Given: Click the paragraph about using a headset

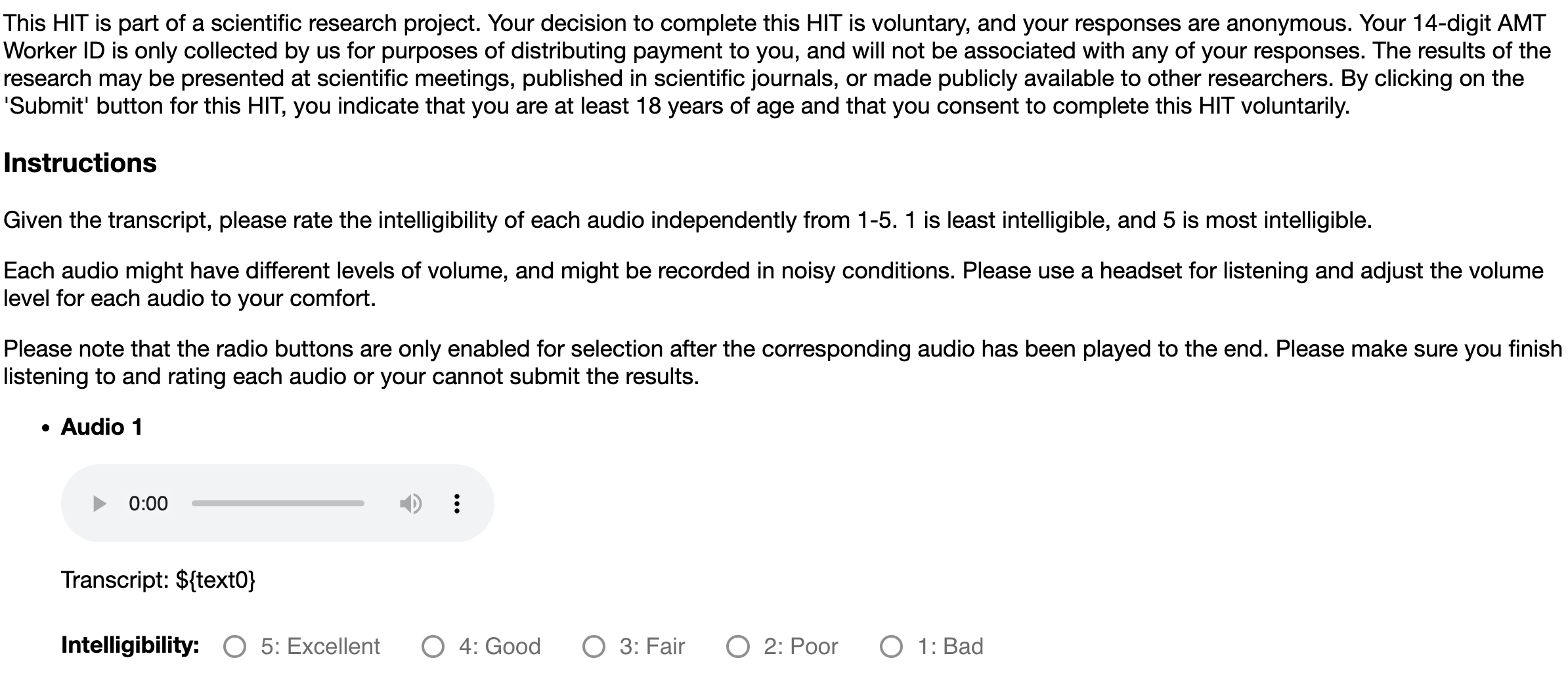Looking at the screenshot, I should click(x=775, y=284).
